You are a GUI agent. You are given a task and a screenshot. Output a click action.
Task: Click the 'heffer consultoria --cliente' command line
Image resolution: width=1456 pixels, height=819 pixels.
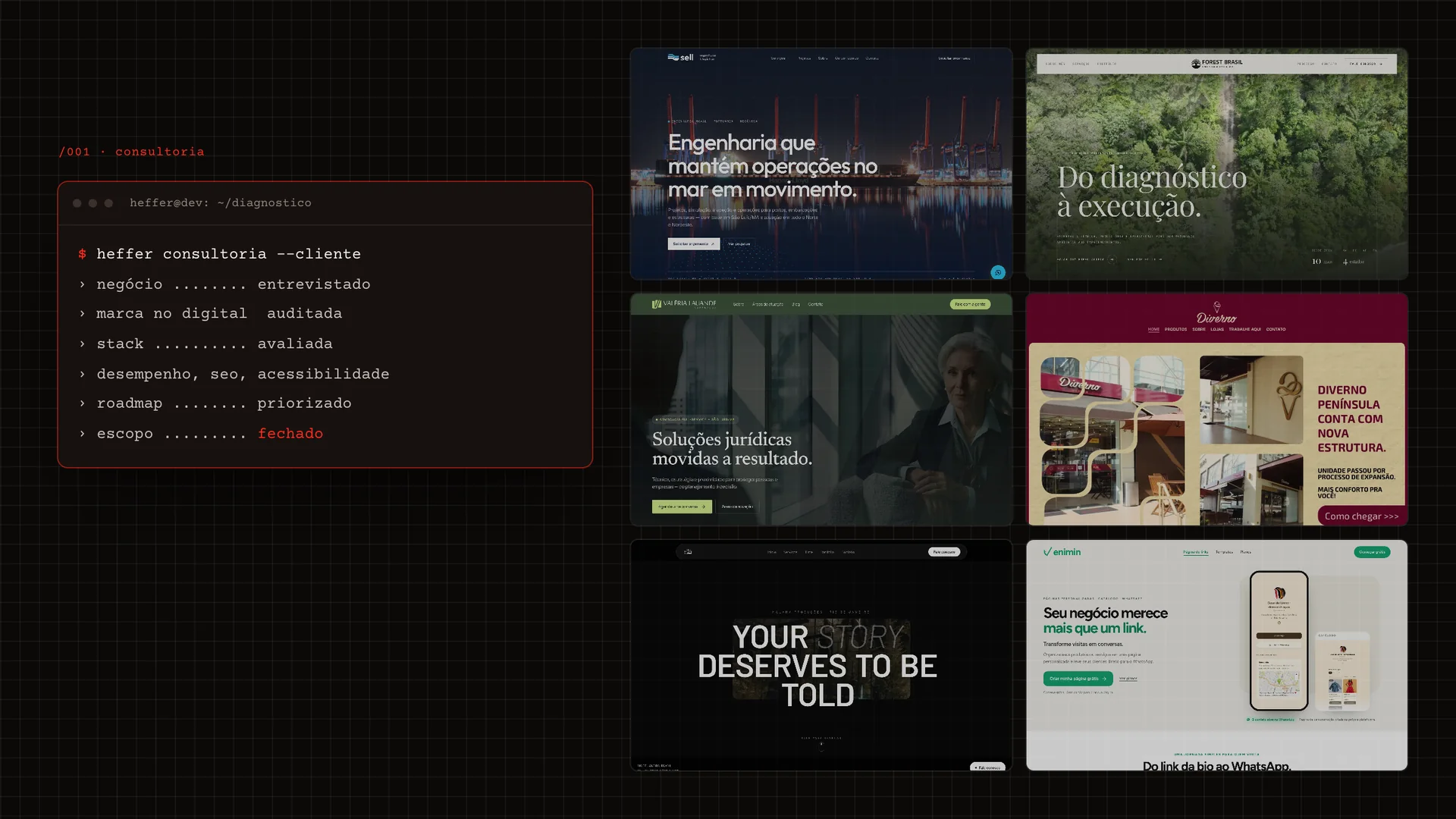tap(220, 254)
